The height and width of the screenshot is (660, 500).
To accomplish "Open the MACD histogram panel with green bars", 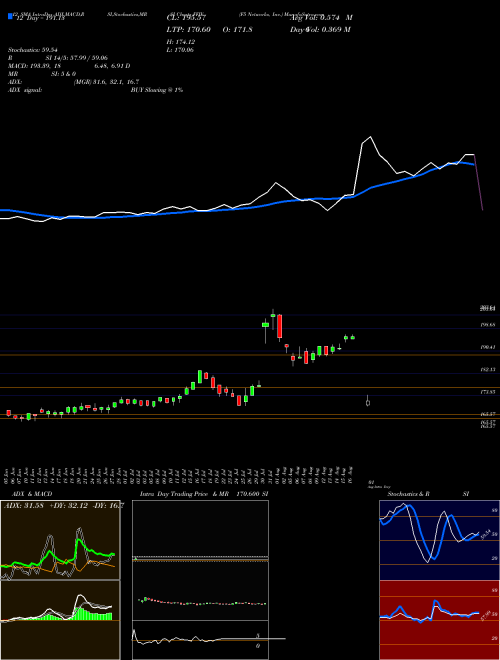I will point(60,620).
